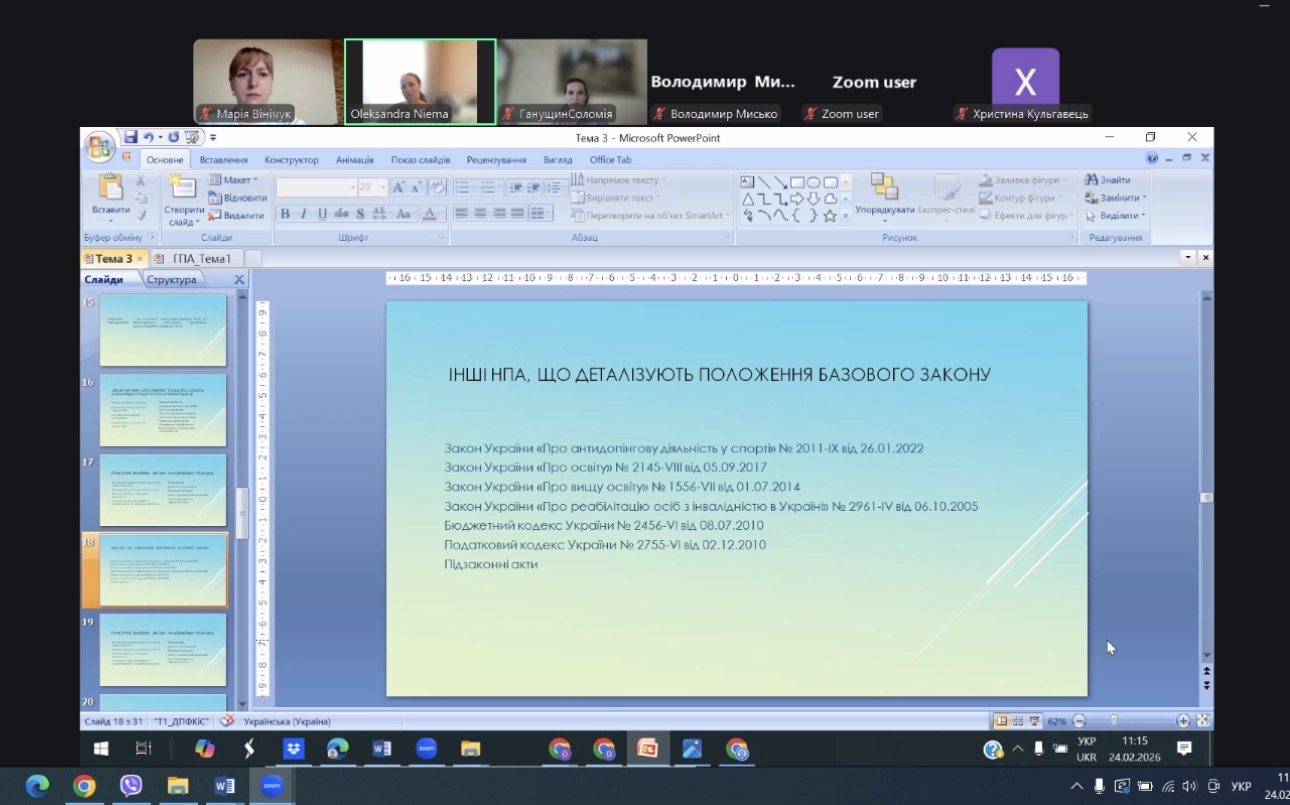The width and height of the screenshot is (1290, 805).
Task: Open Viber from the taskbar
Action: (130, 786)
